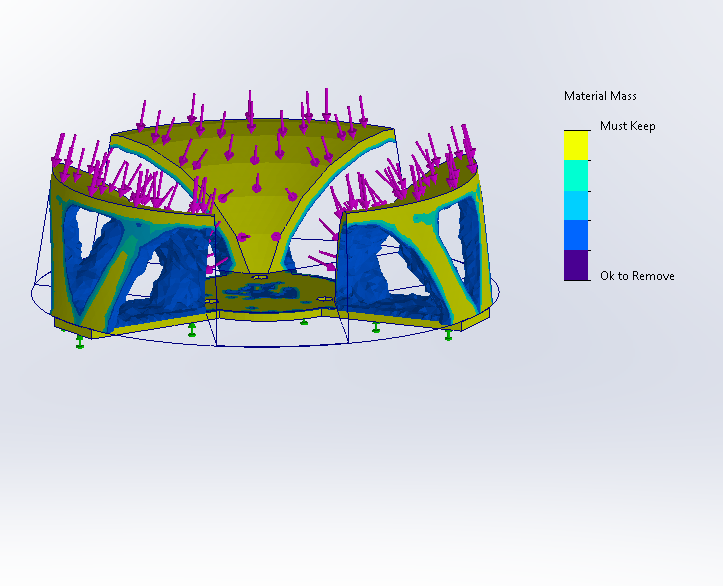
Task: Select the medium blue legend color band
Action: (576, 235)
